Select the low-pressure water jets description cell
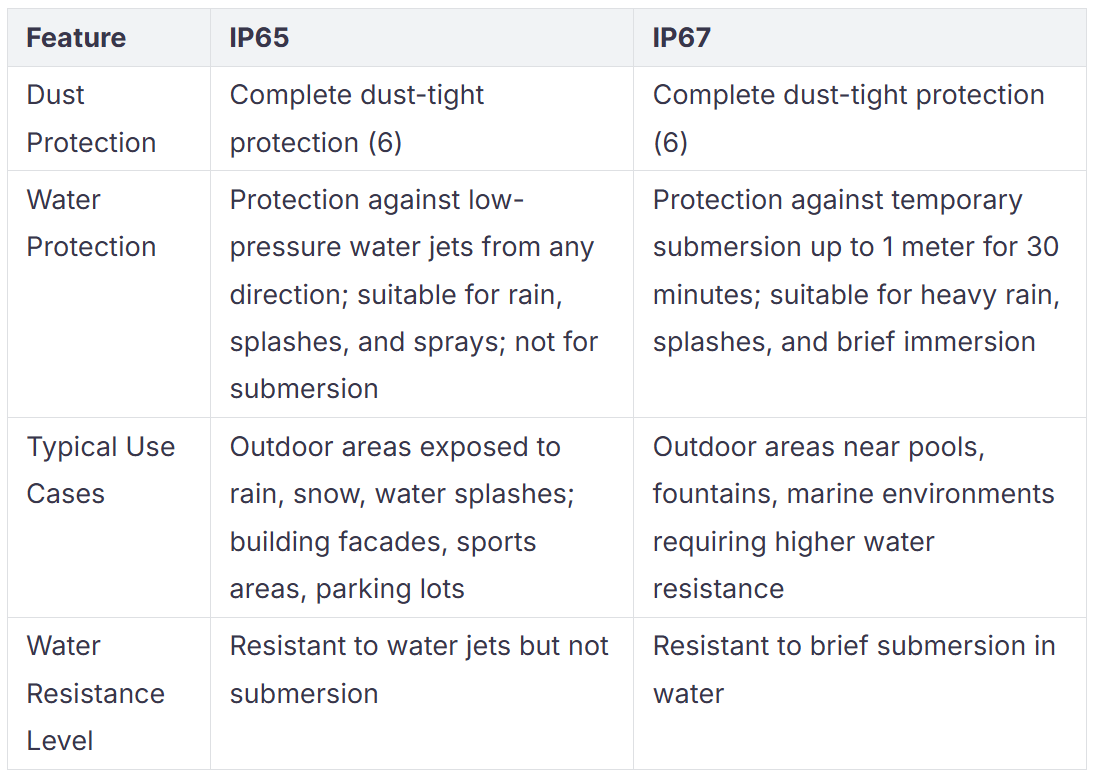The image size is (1099, 783). 413,294
